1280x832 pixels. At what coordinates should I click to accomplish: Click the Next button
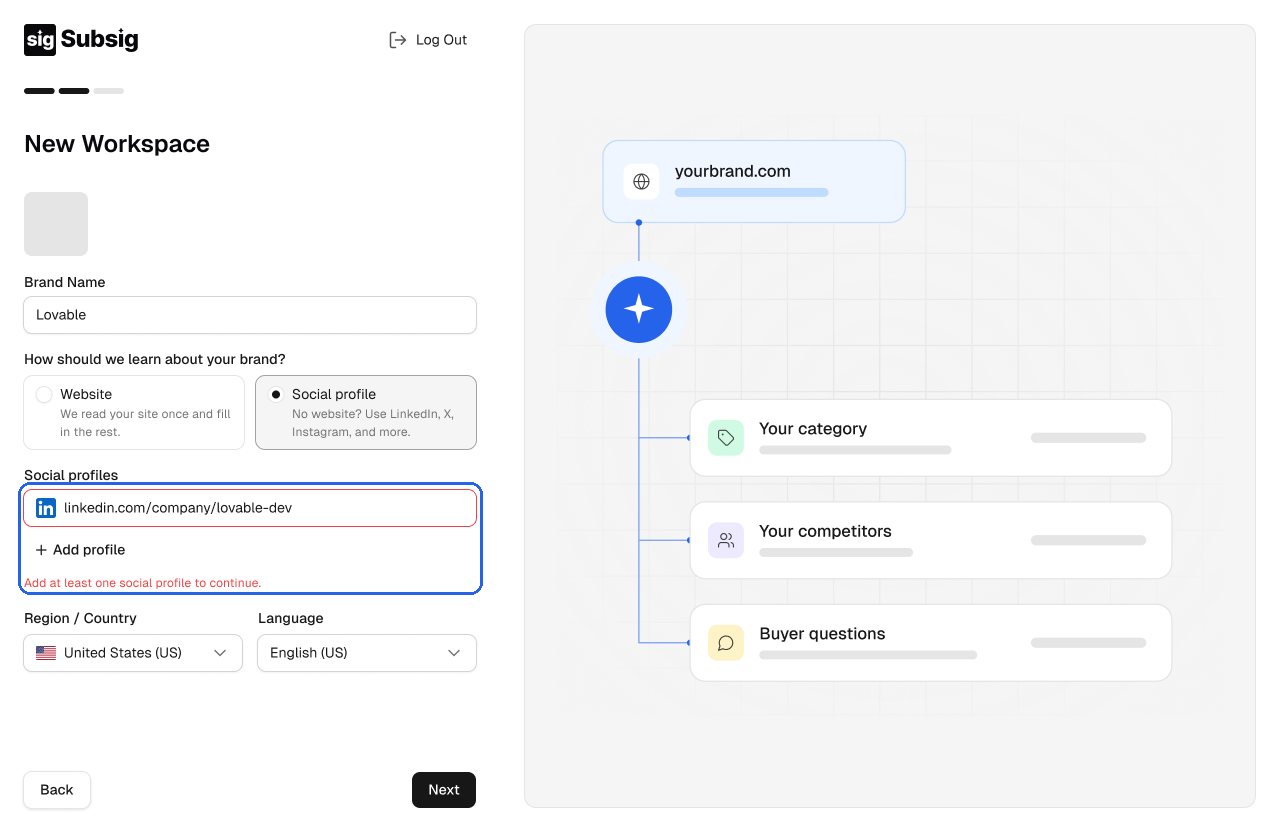coord(444,790)
